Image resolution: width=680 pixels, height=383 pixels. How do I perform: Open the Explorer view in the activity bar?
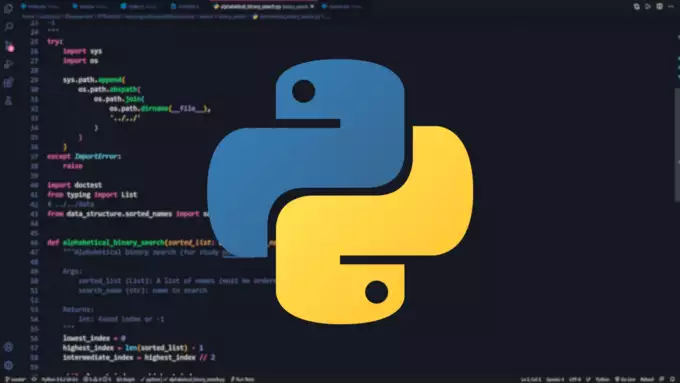(x=8, y=8)
